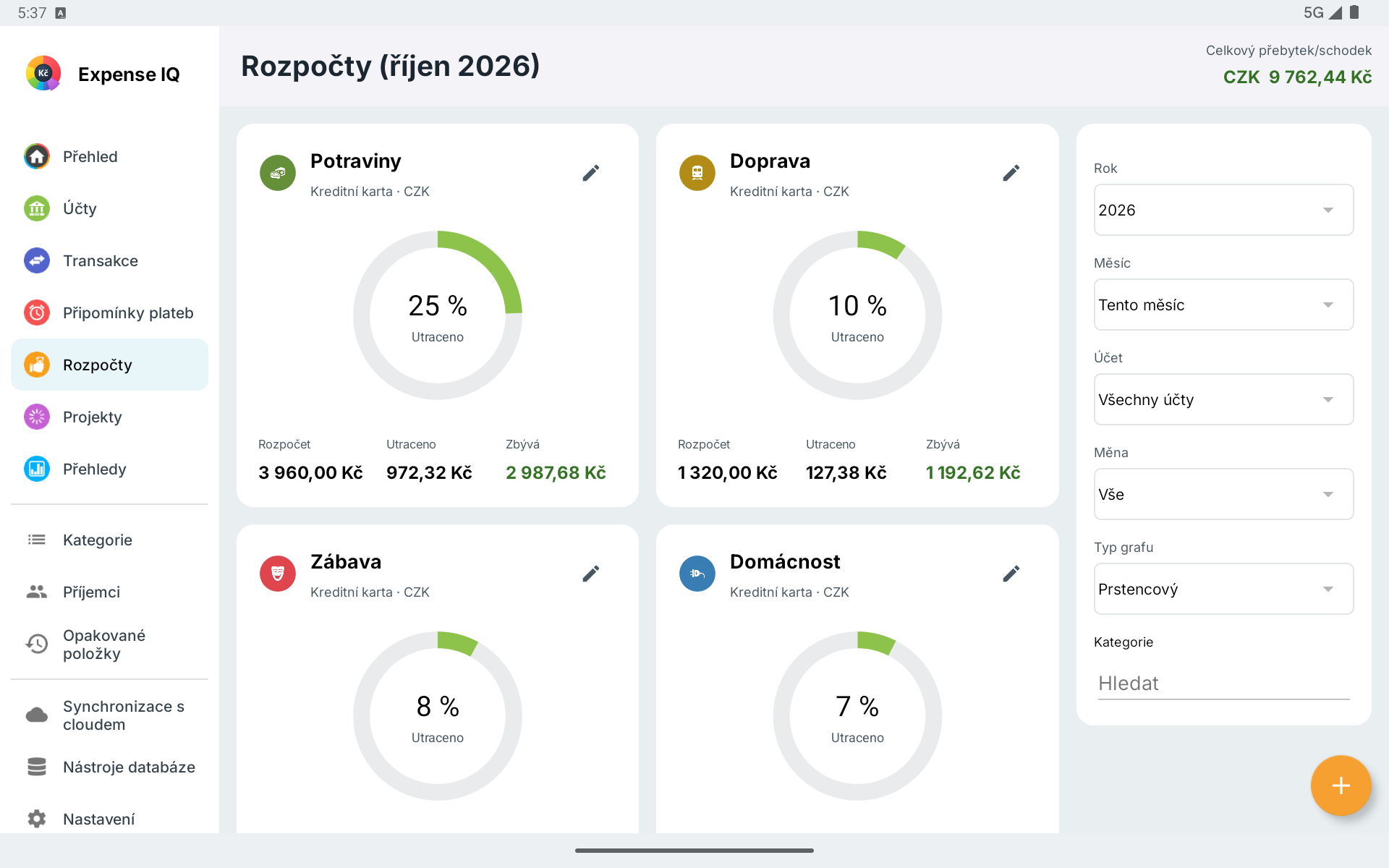This screenshot has width=1389, height=868.
Task: Click the Expense IQ logo
Action: coord(43,73)
